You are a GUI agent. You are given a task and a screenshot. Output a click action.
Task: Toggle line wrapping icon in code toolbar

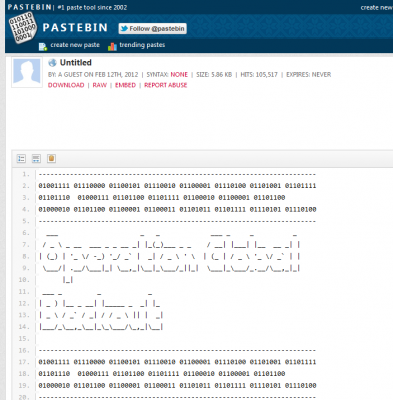pyautogui.click(x=36, y=159)
